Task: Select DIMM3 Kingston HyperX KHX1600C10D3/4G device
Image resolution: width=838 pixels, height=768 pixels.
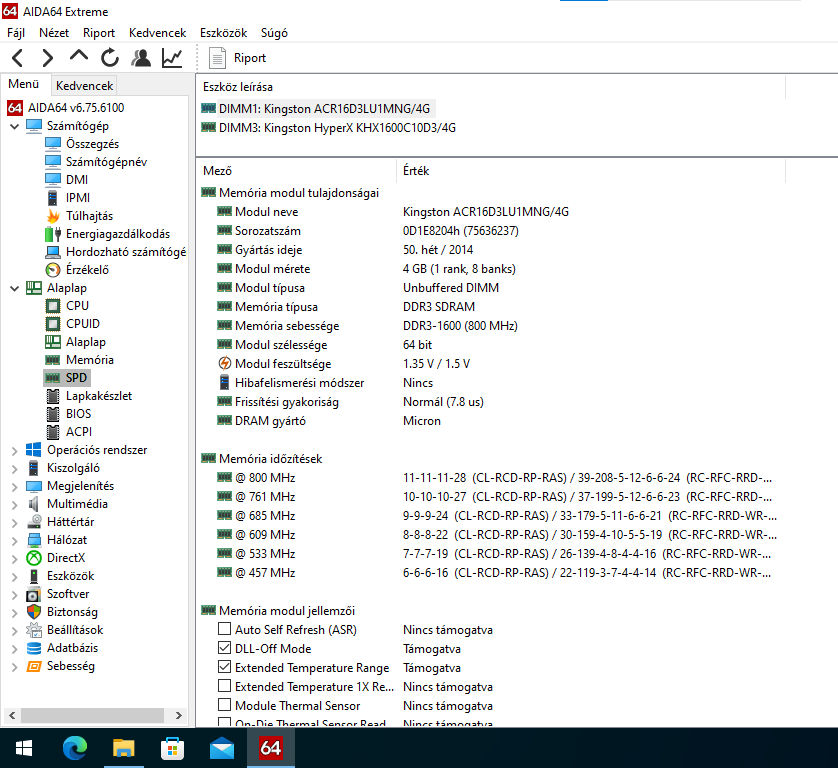Action: pos(337,128)
